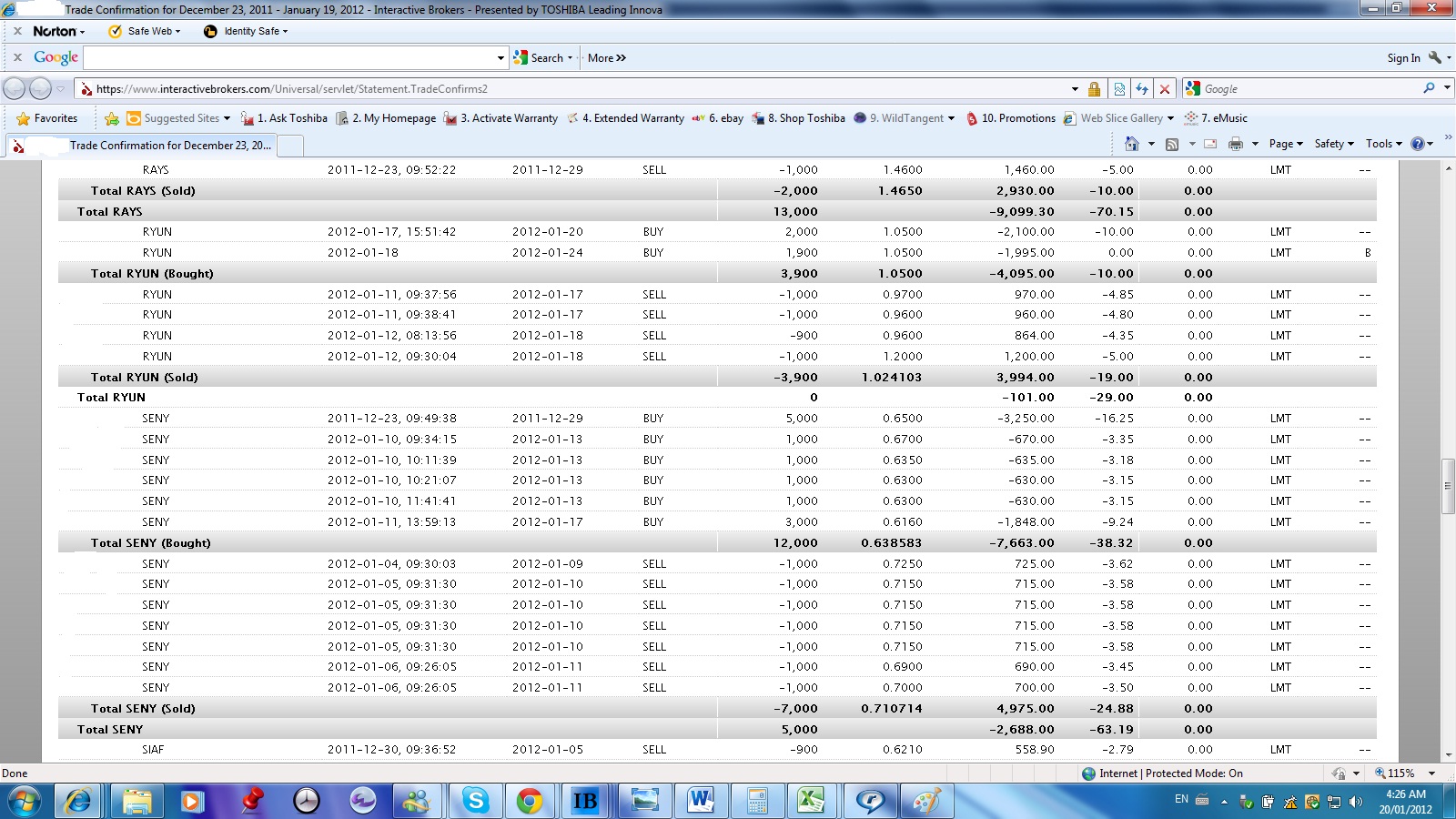The width and height of the screenshot is (1456, 819).
Task: Click the Print icon in command bar
Action: click(x=1235, y=144)
